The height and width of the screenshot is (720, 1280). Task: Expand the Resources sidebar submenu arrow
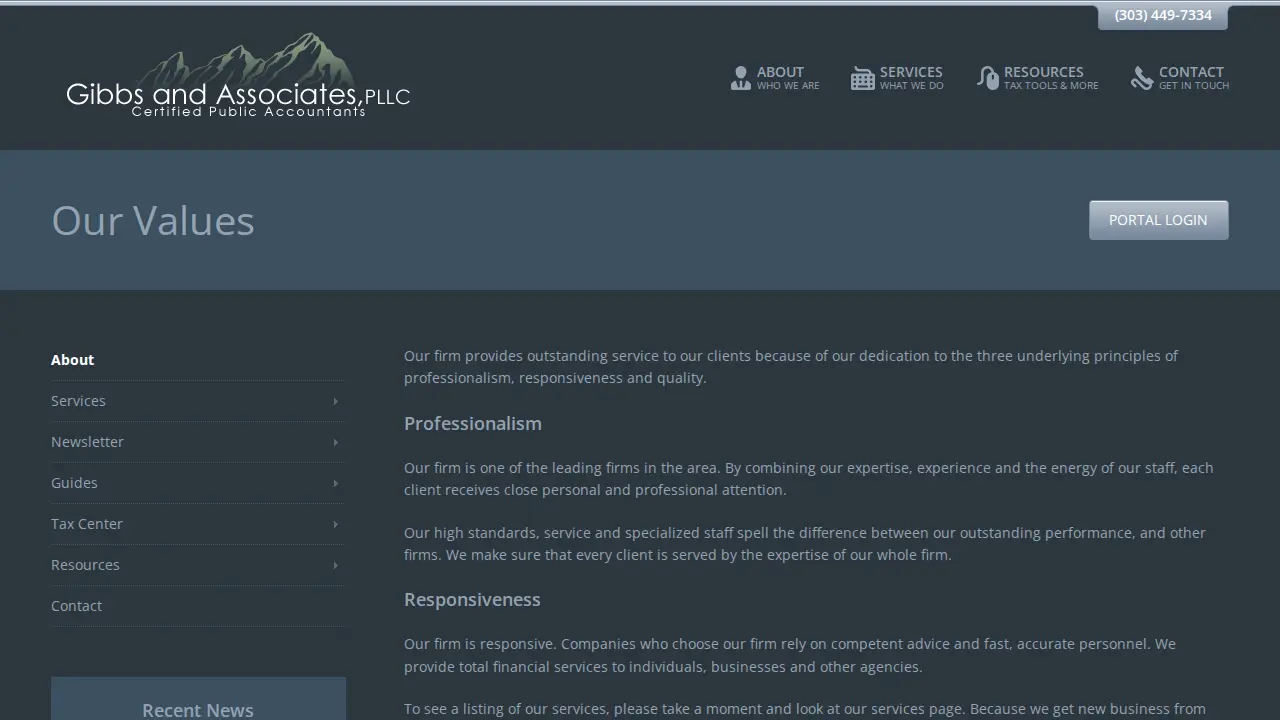click(335, 565)
